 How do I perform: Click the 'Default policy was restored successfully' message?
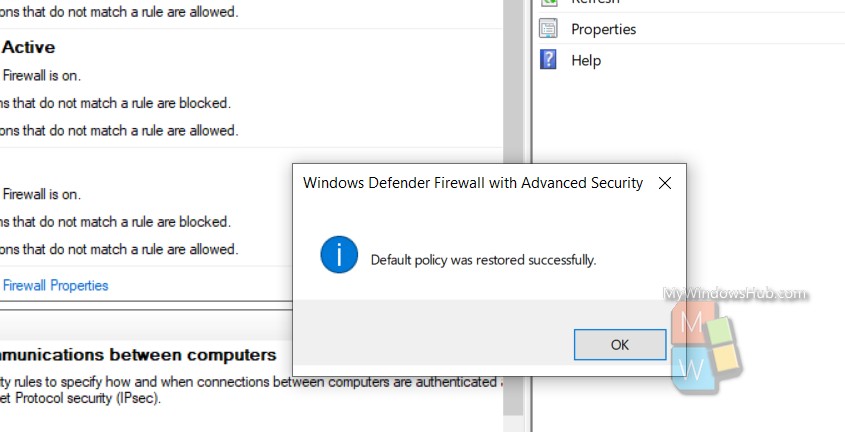483,260
